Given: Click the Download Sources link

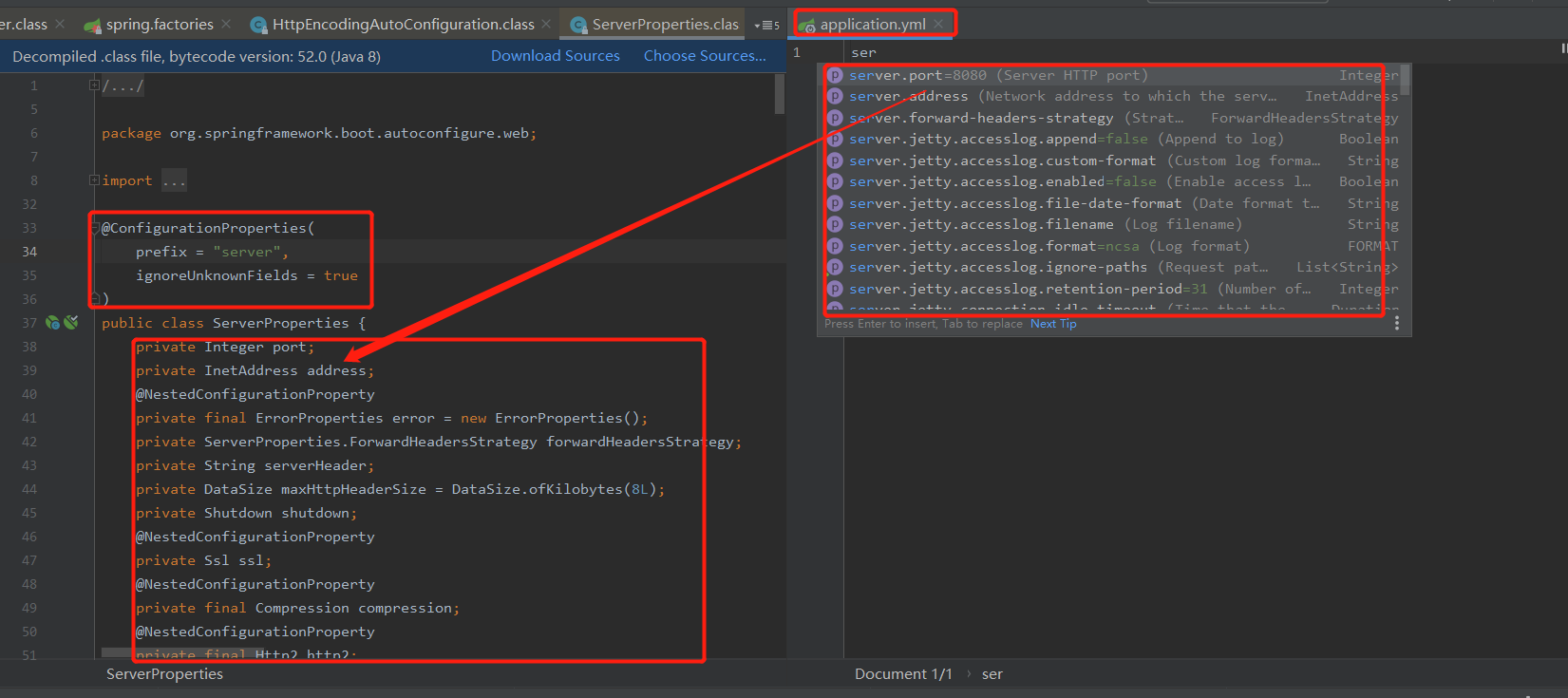Looking at the screenshot, I should click(x=555, y=56).
